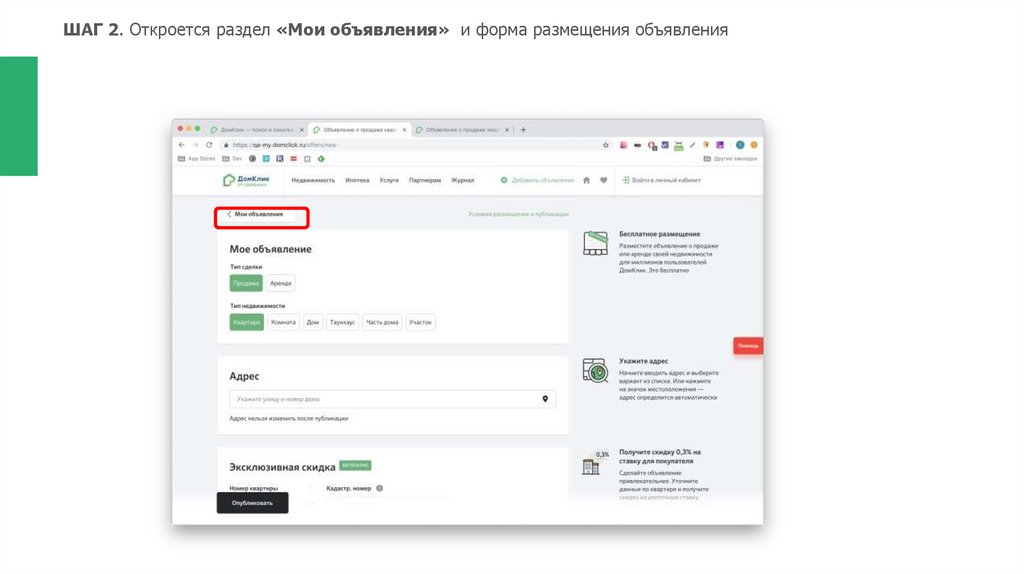Select Дом property type
The width and height of the screenshot is (1024, 574).
click(x=313, y=322)
